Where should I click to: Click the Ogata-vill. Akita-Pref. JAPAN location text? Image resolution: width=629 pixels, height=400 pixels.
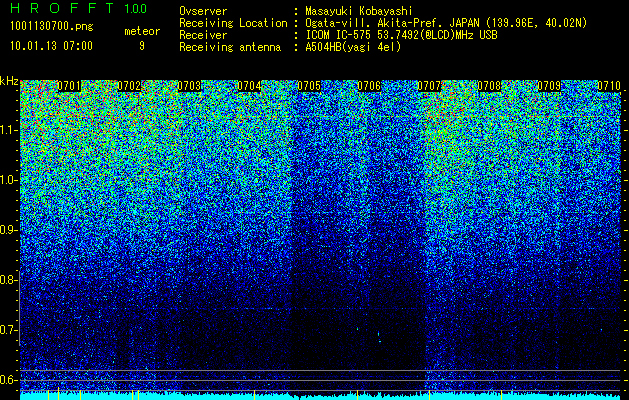point(446,24)
